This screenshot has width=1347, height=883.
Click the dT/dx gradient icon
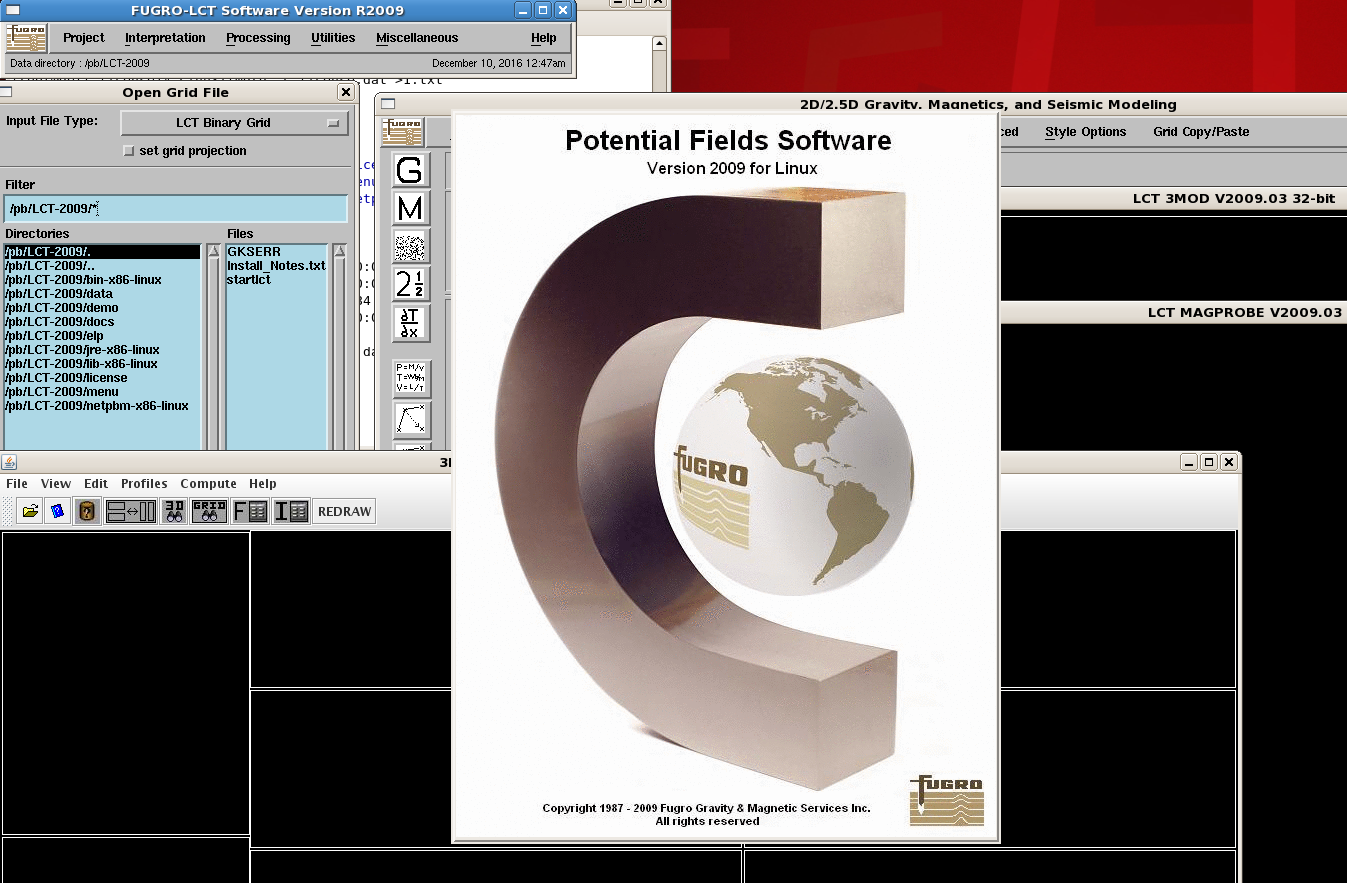pos(411,322)
